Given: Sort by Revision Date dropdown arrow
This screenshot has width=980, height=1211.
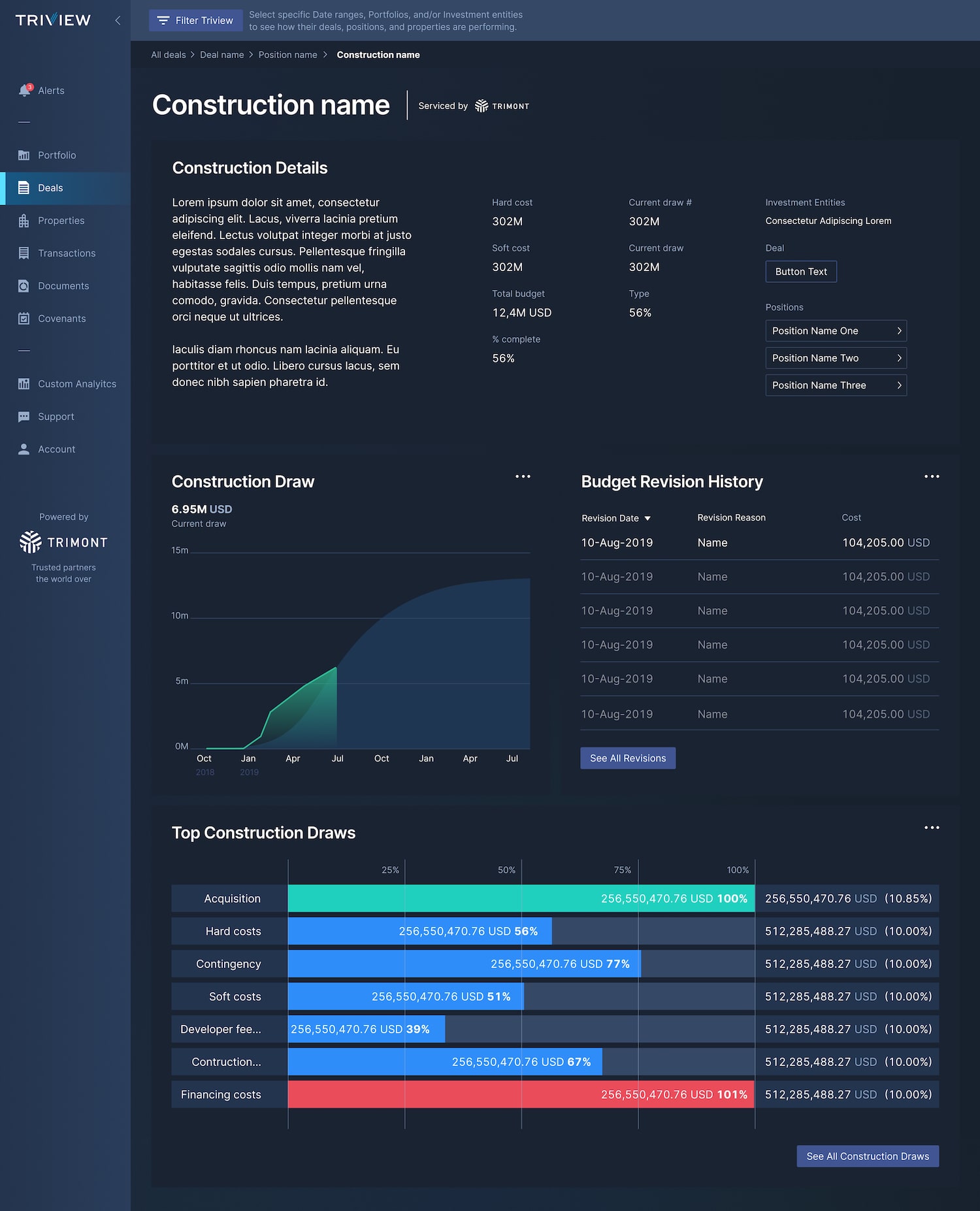Looking at the screenshot, I should click(647, 518).
